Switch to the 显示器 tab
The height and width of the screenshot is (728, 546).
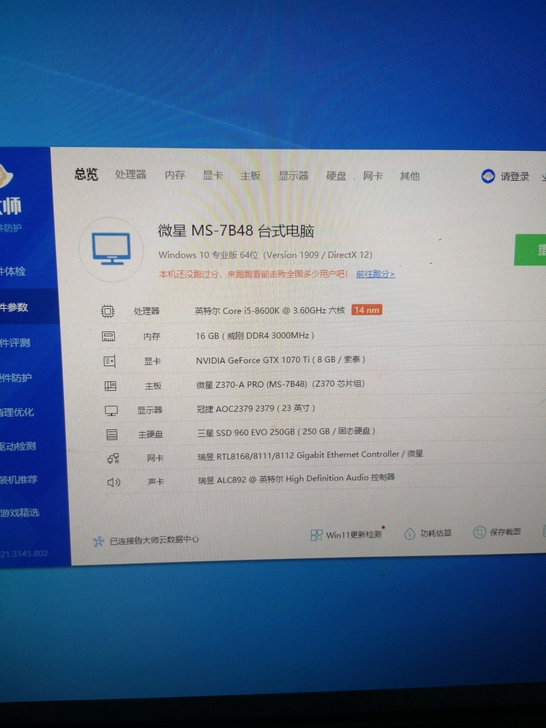[x=293, y=176]
